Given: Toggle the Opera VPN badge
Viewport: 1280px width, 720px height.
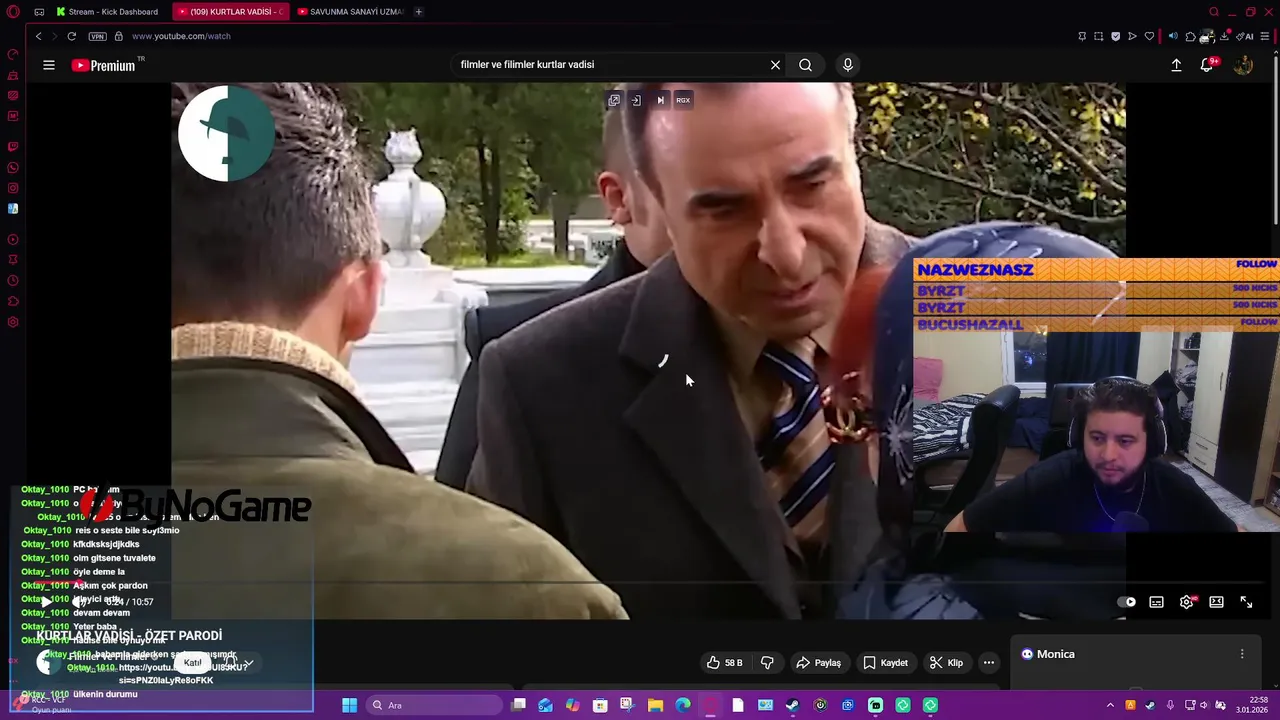Looking at the screenshot, I should pos(97,36).
